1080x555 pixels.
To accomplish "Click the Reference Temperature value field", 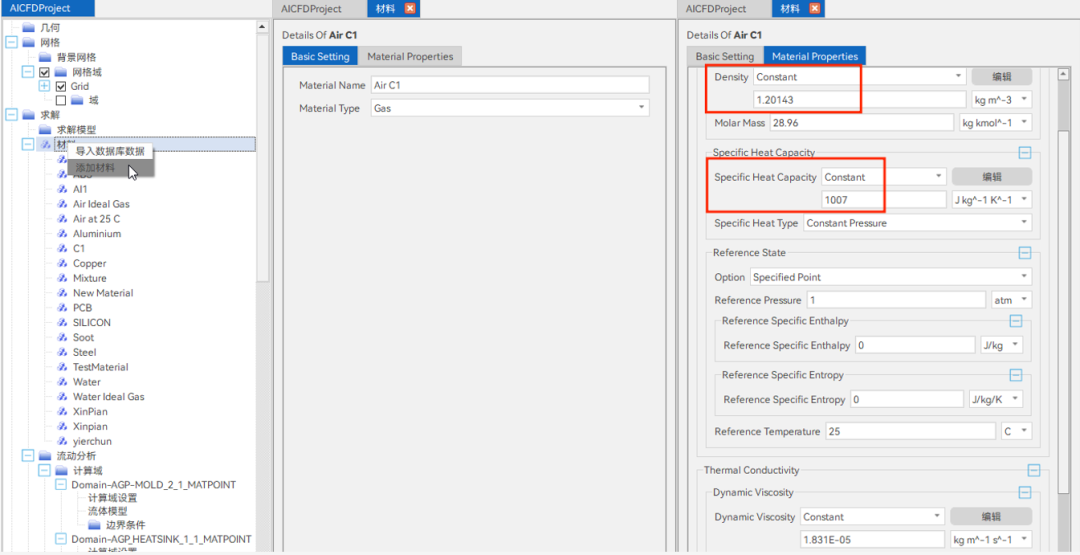I will pos(909,431).
